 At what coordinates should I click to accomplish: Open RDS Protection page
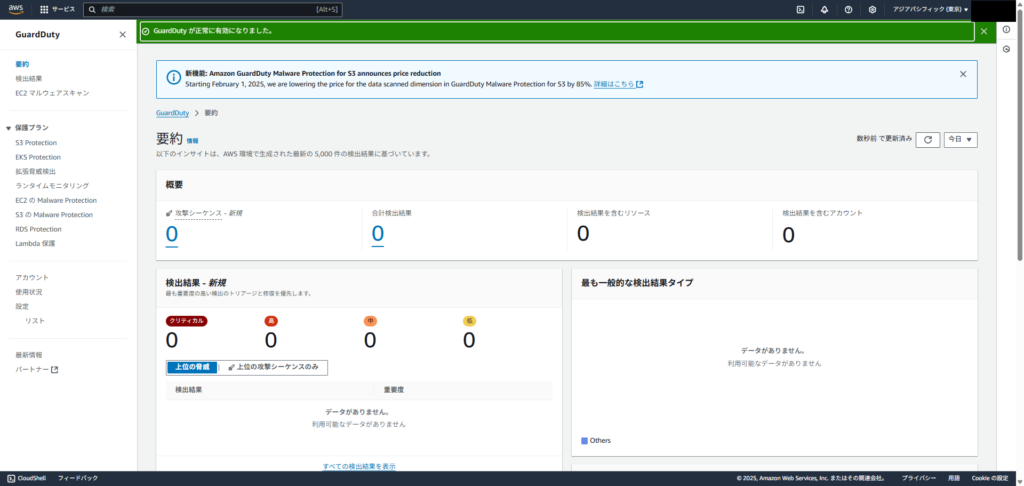(39, 229)
